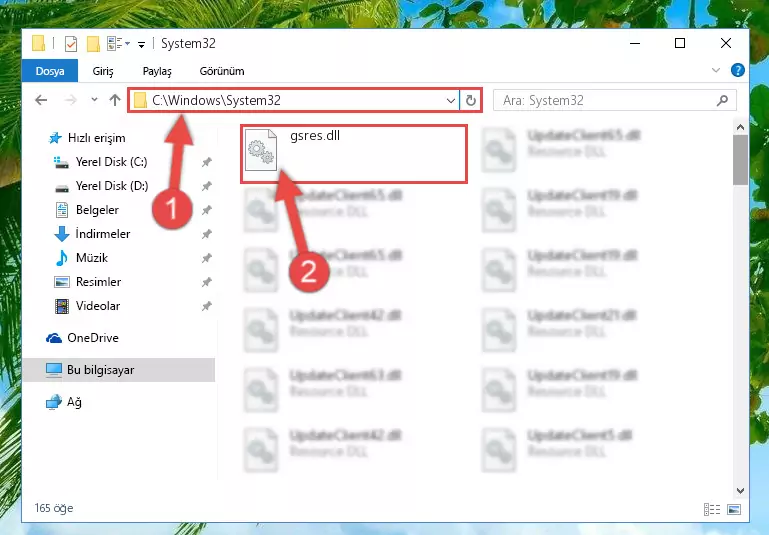Switch to large icons view in status bar
Image resolution: width=769 pixels, height=535 pixels.
pyautogui.click(x=734, y=510)
